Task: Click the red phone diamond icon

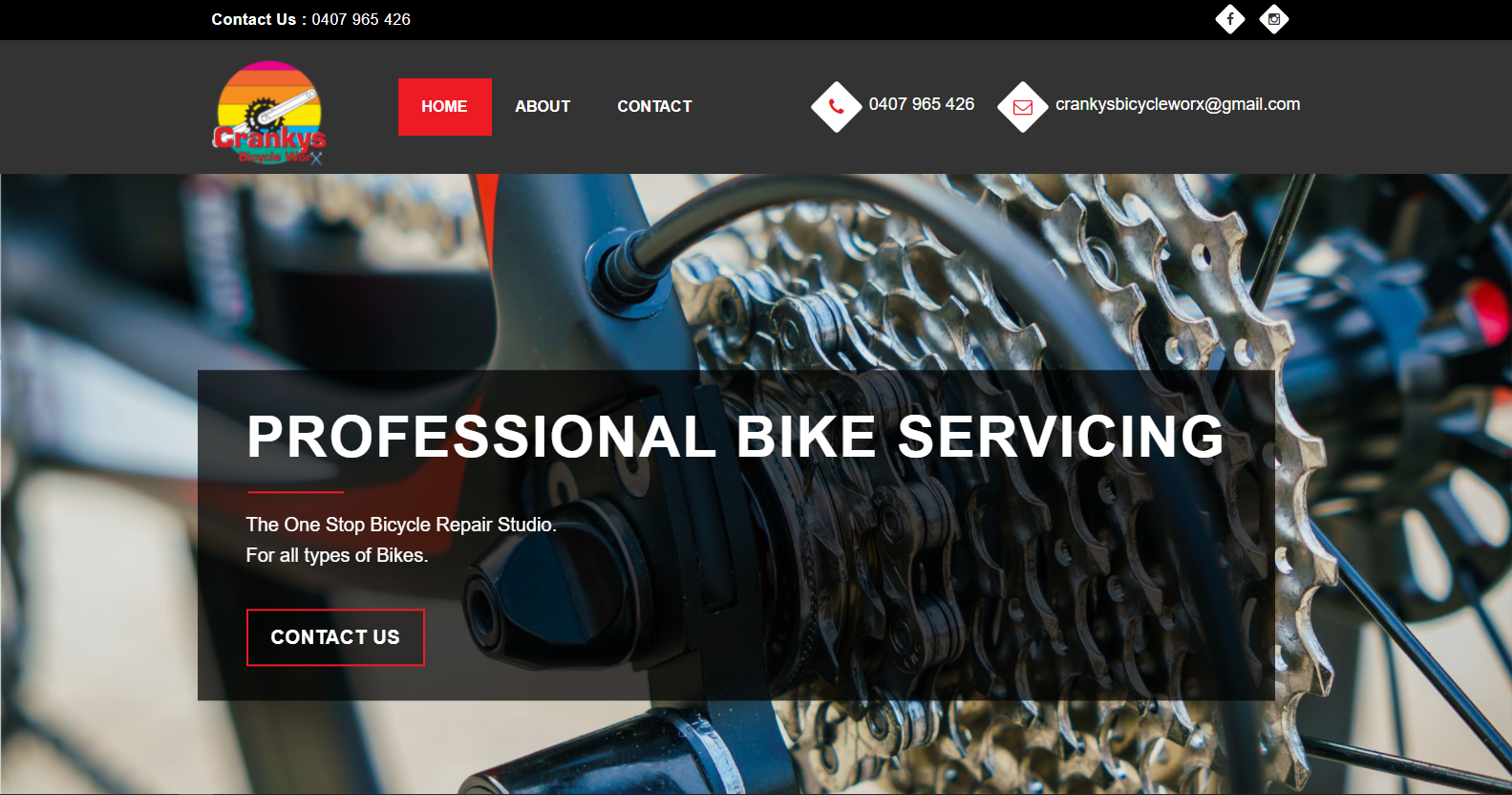Action: click(x=837, y=107)
